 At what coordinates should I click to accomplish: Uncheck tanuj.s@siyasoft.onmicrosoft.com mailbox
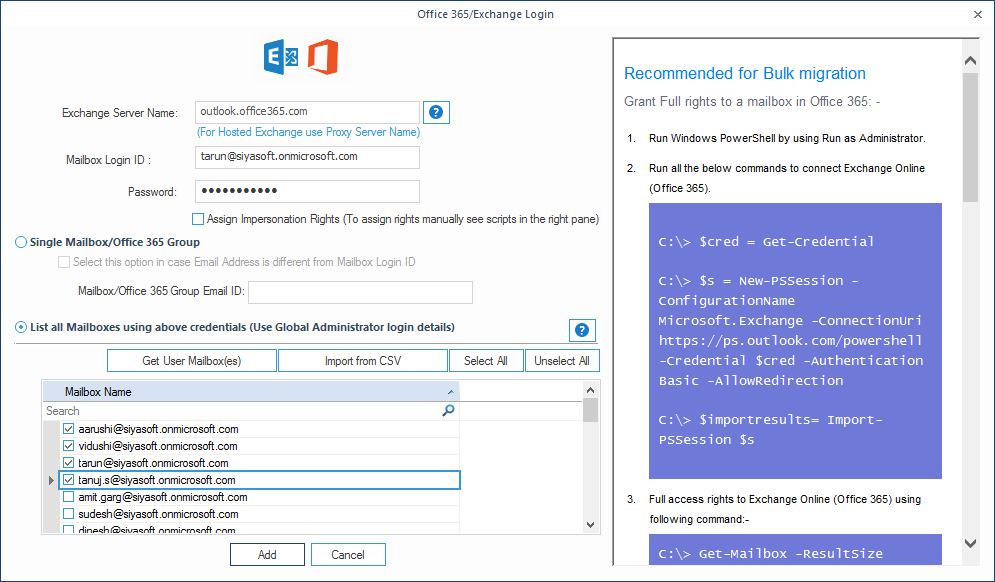(x=69, y=480)
